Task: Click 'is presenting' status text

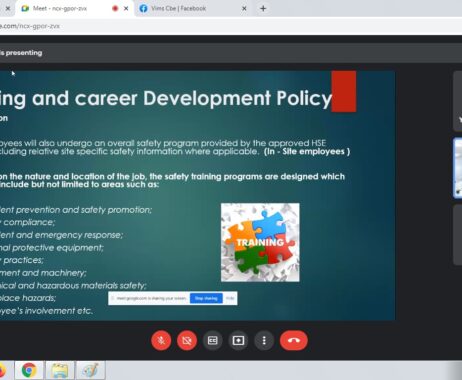Action: pyautogui.click(x=21, y=53)
